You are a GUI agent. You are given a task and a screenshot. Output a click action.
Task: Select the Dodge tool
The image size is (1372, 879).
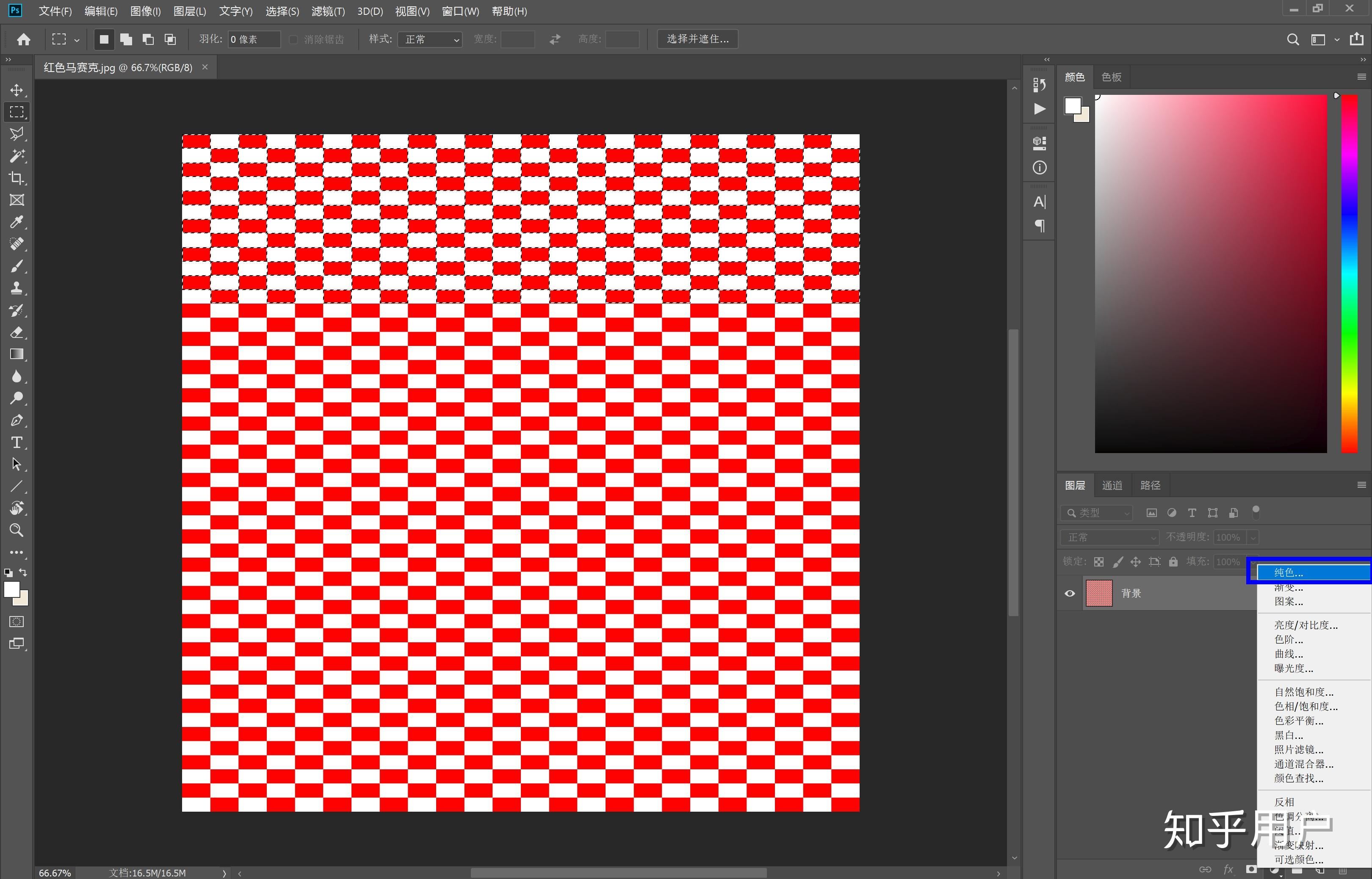pos(17,398)
